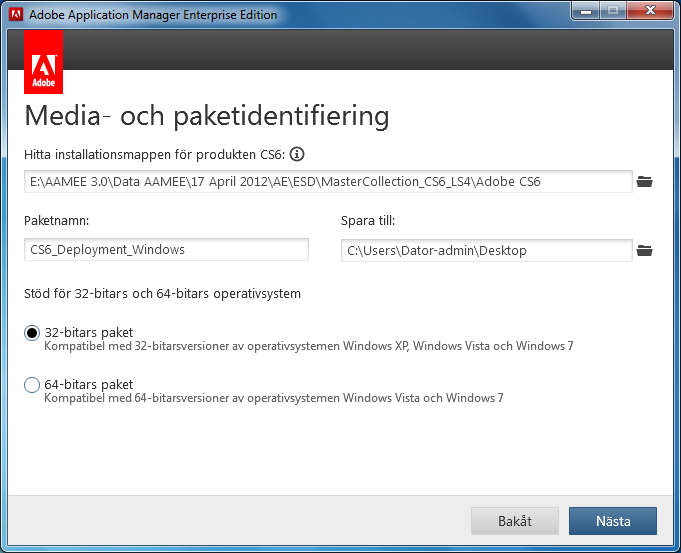Click the Spara till path field
The height and width of the screenshot is (553, 681).
point(486,250)
